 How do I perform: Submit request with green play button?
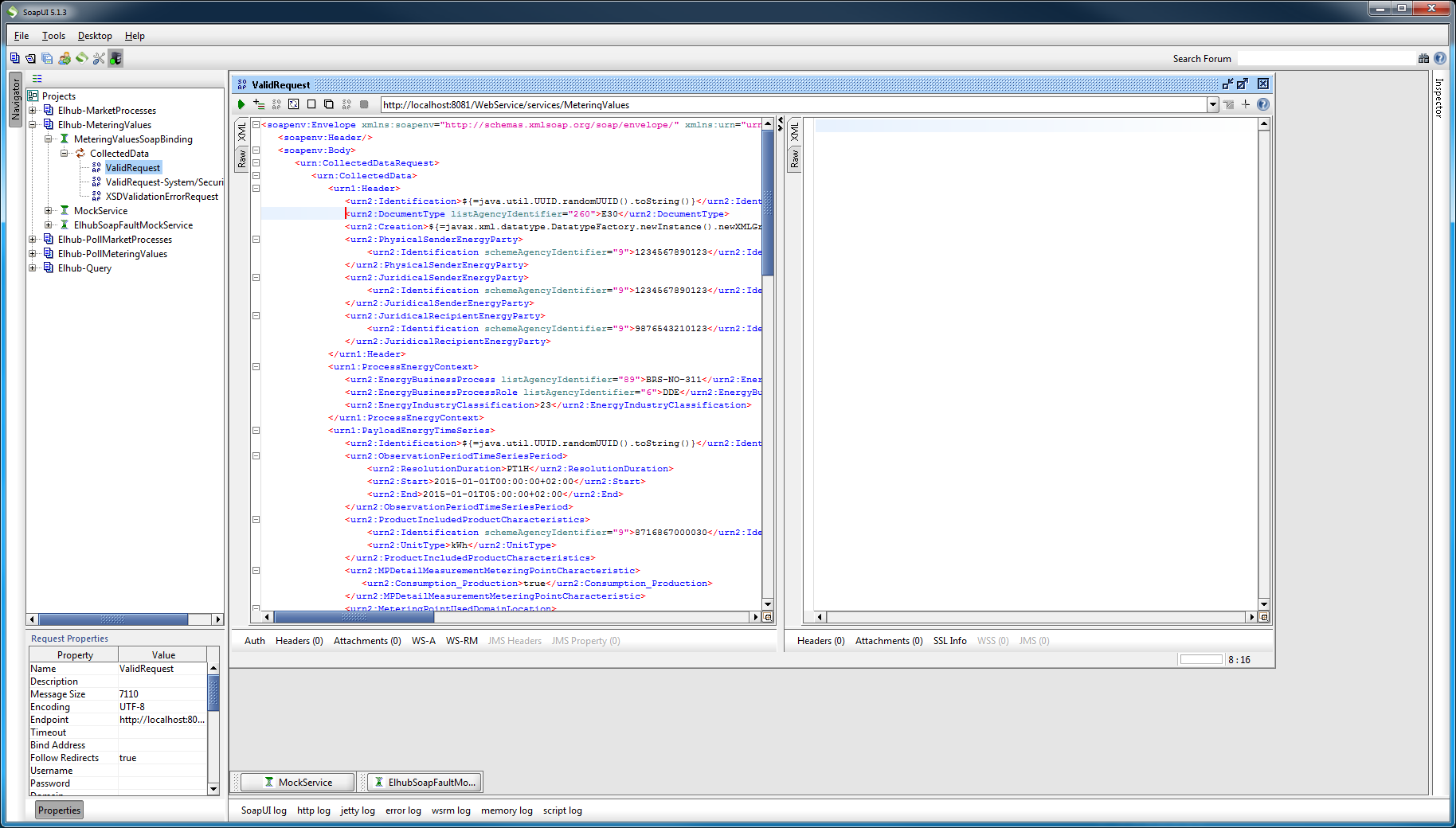pos(241,104)
